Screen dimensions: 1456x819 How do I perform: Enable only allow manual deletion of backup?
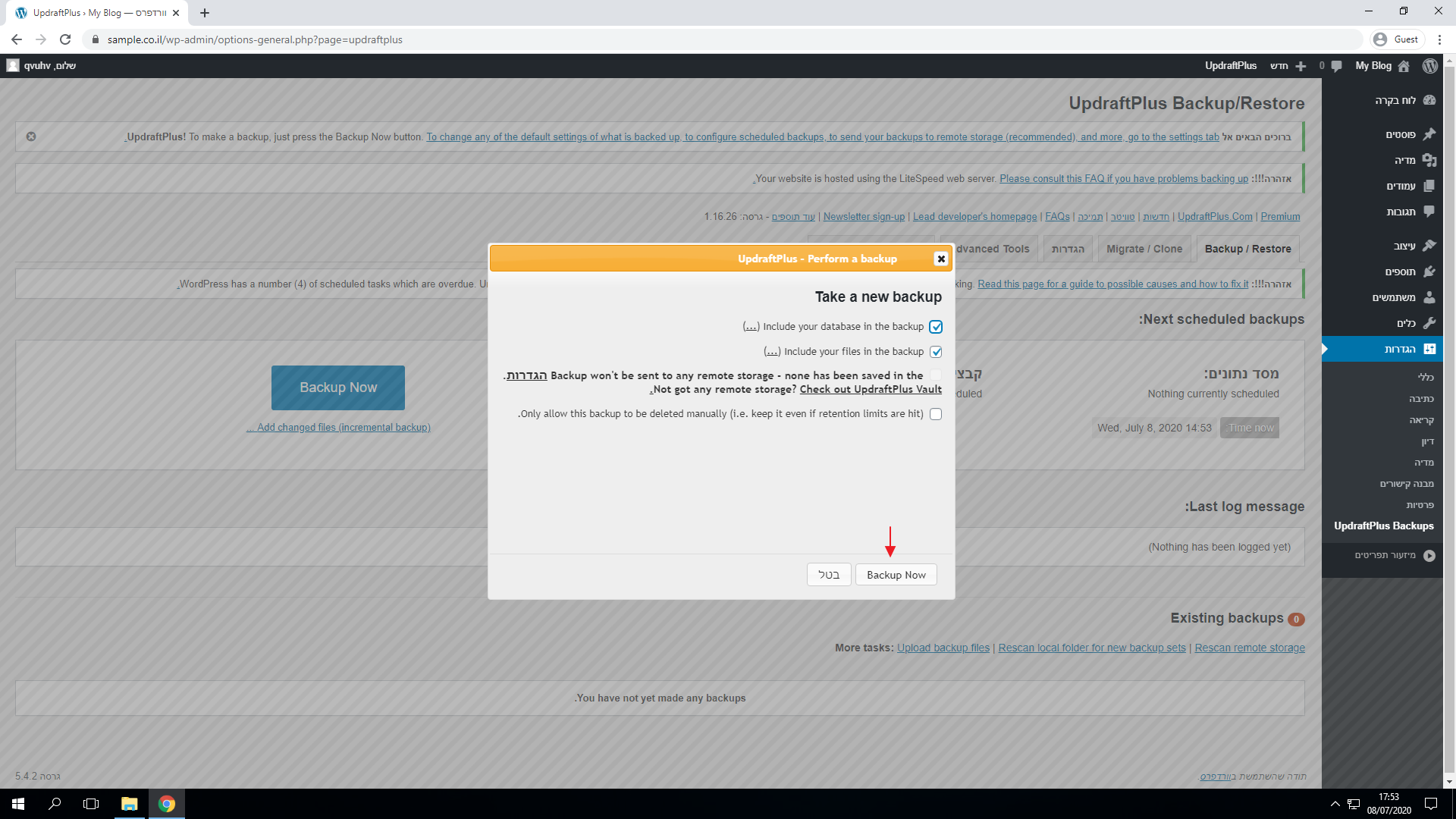click(936, 414)
